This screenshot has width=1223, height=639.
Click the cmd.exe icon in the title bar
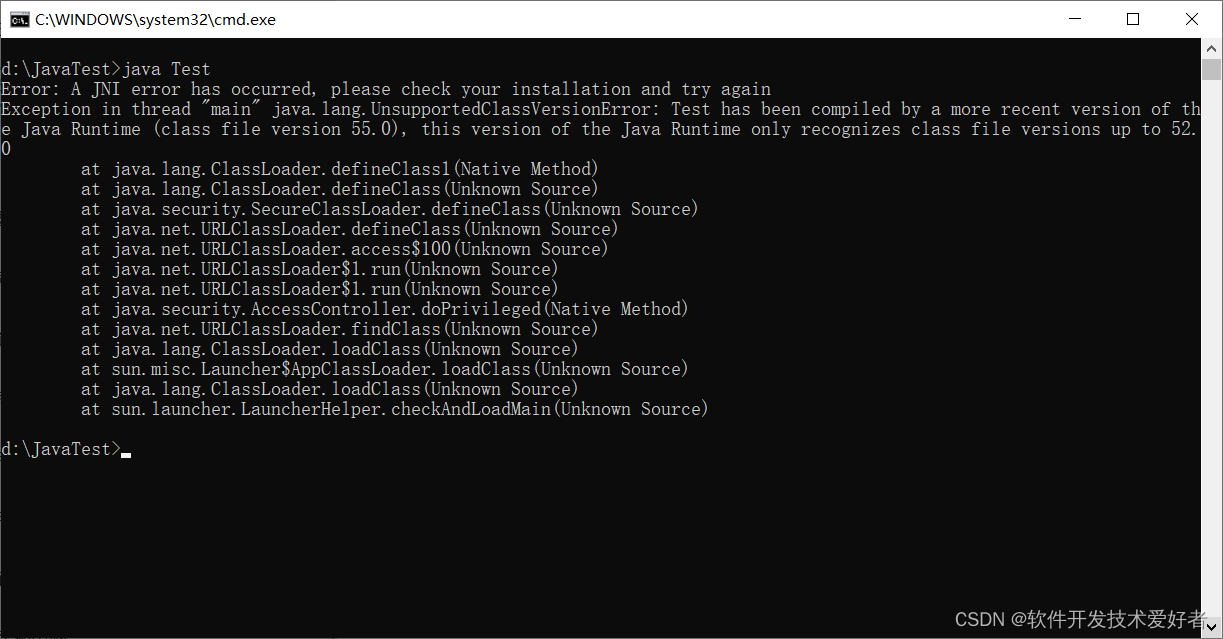(x=19, y=18)
